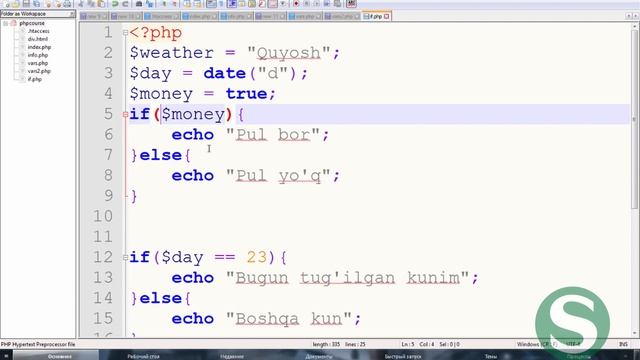Click the Print toolbar icon
640x360 pixels.
(67, 4)
